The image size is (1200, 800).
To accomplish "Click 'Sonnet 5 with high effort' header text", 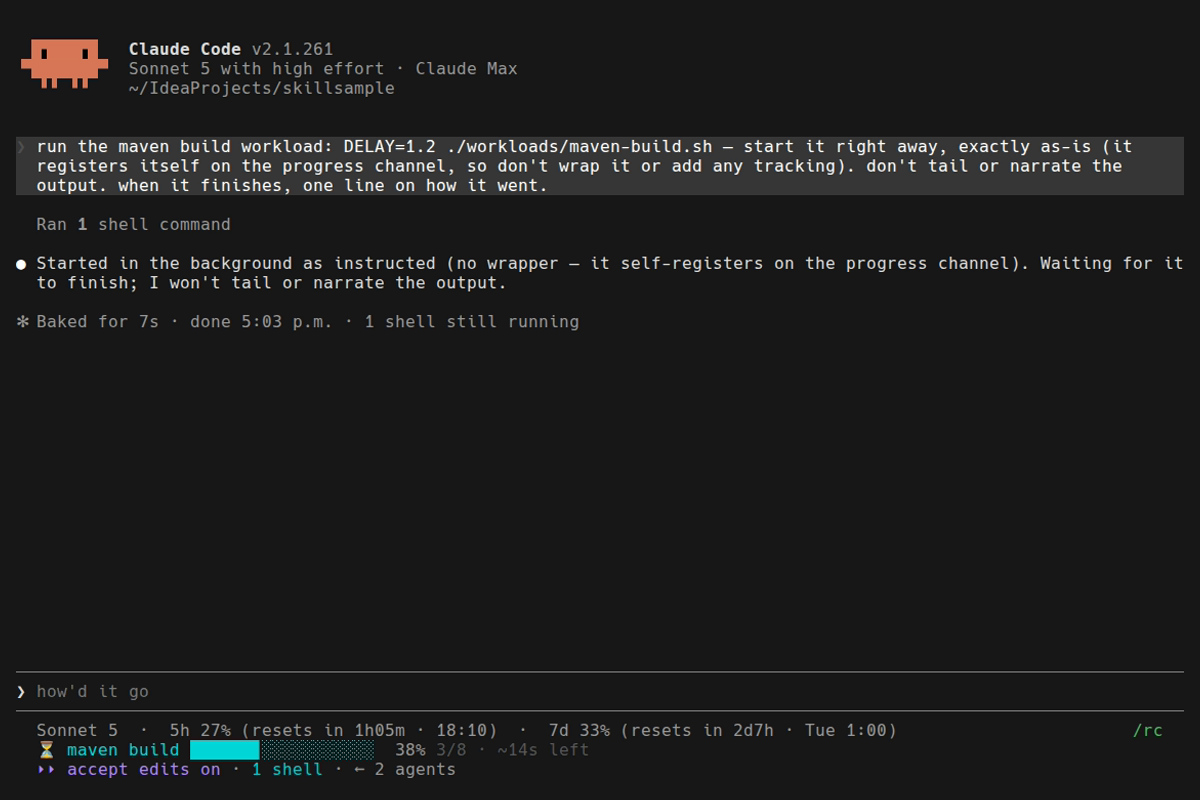I will pos(256,69).
